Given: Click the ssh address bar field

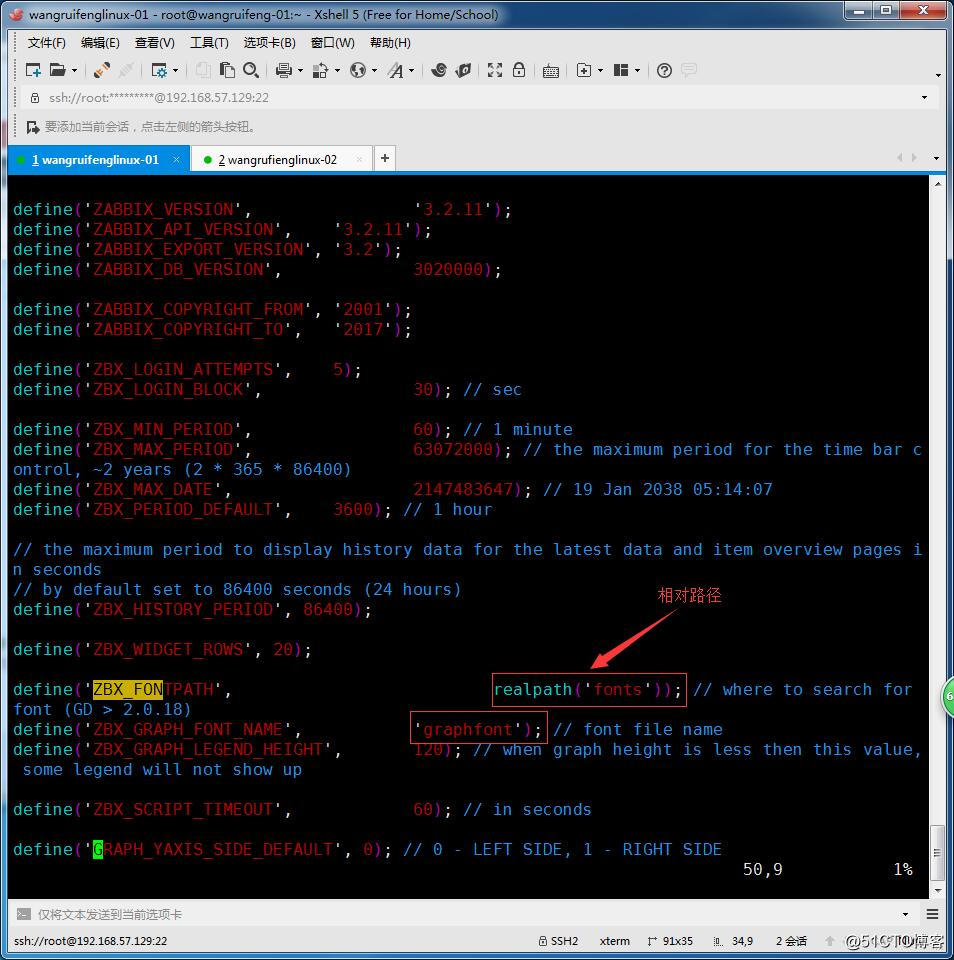Looking at the screenshot, I should 478,97.
